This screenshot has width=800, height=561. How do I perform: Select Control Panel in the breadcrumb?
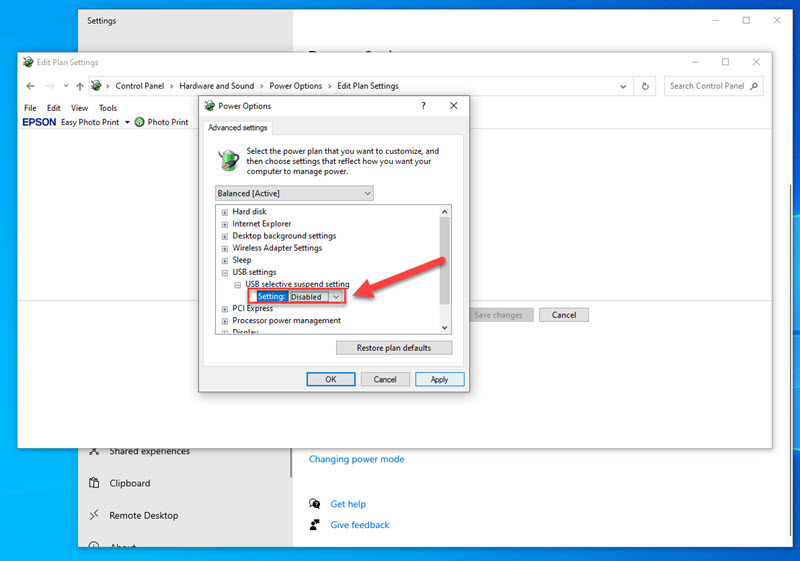140,86
